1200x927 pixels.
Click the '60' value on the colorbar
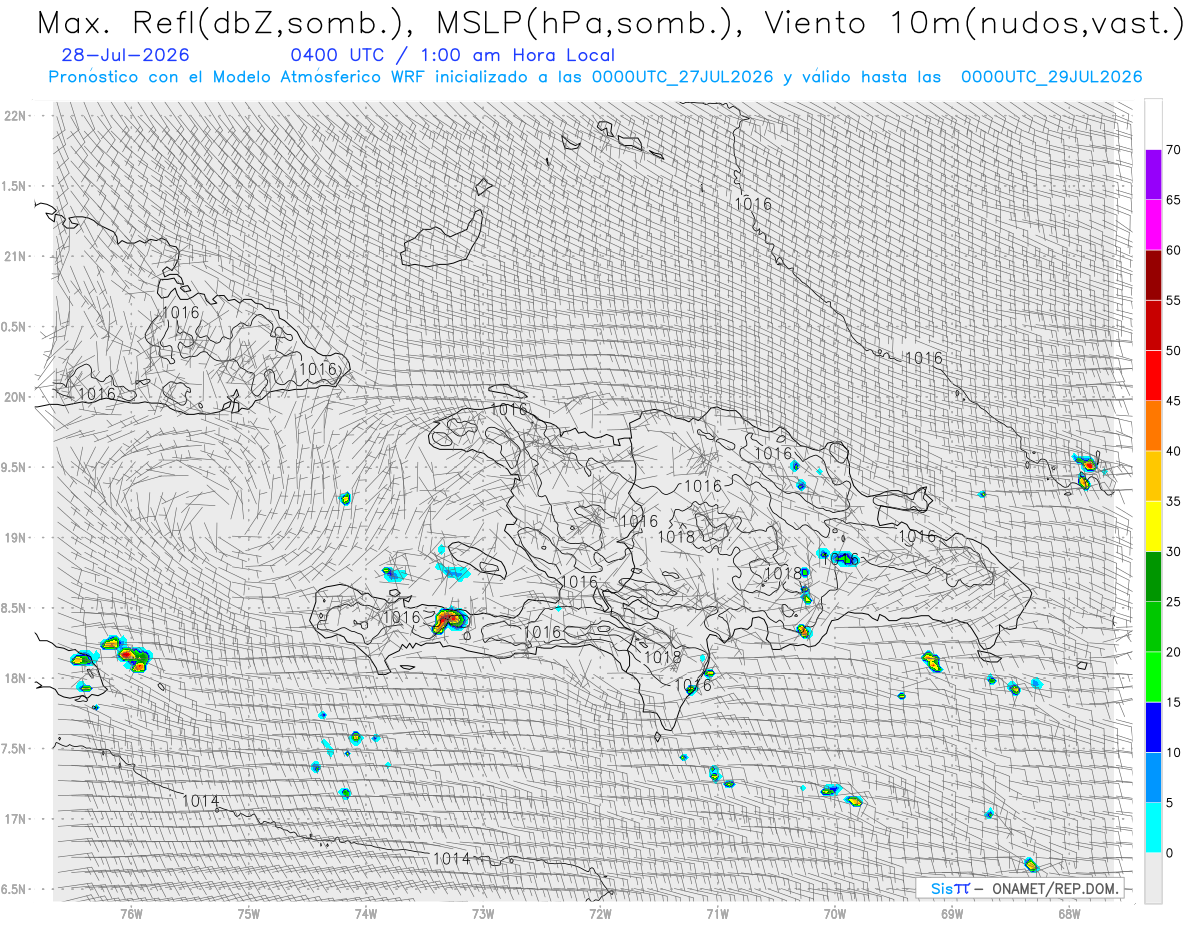pos(1173,250)
